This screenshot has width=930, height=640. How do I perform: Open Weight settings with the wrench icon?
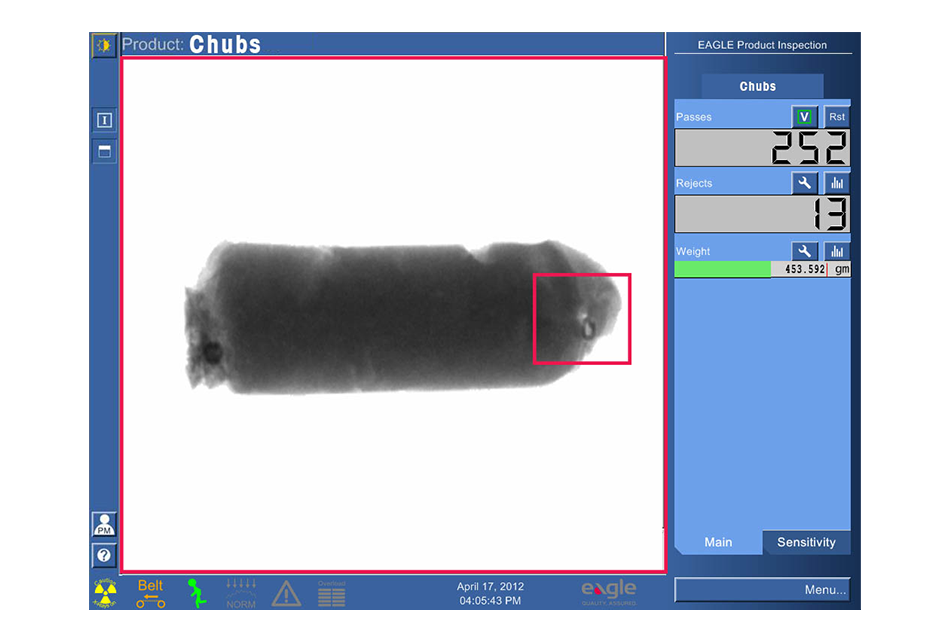(x=804, y=251)
